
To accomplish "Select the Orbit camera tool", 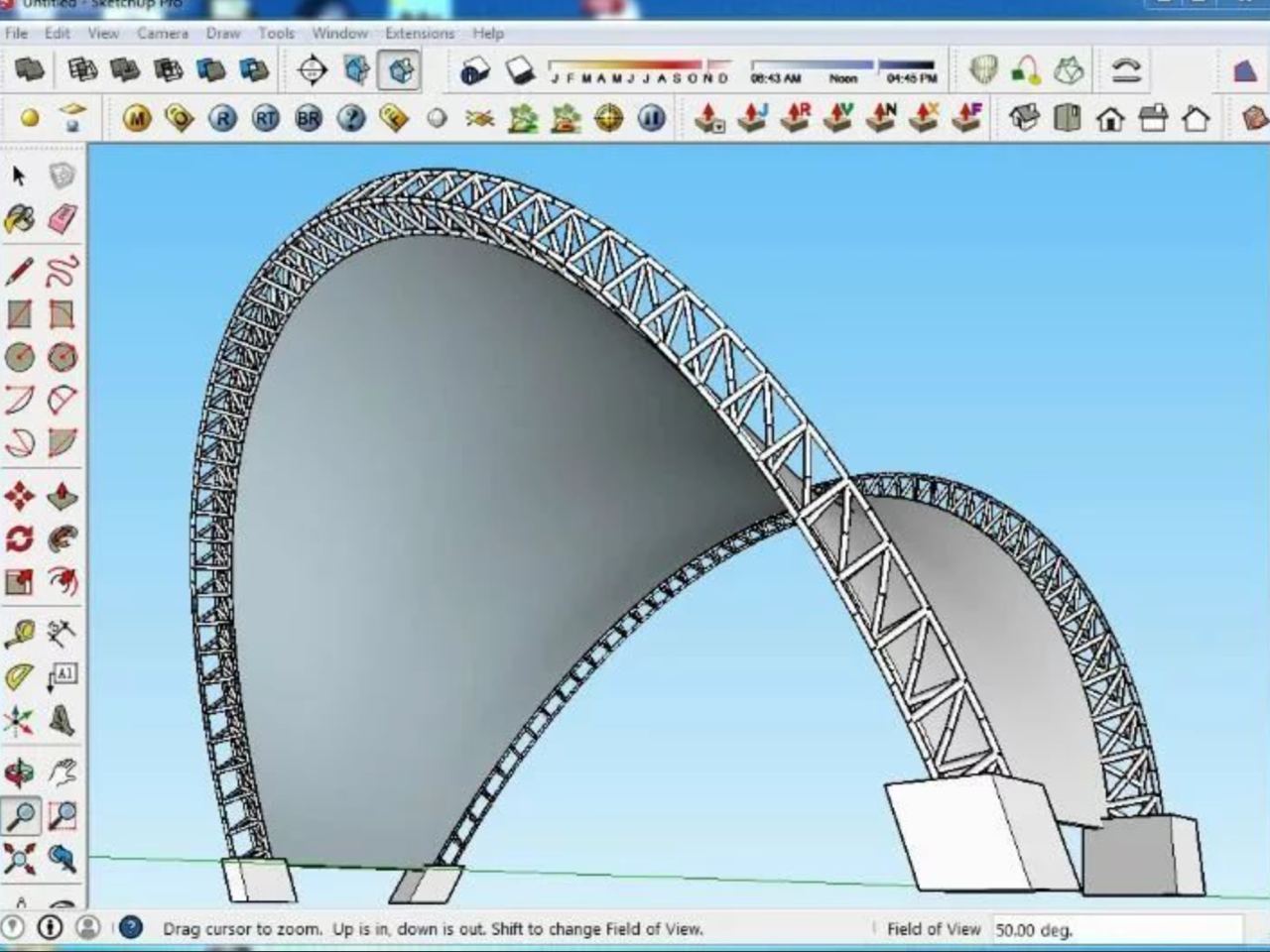I will 19,772.
